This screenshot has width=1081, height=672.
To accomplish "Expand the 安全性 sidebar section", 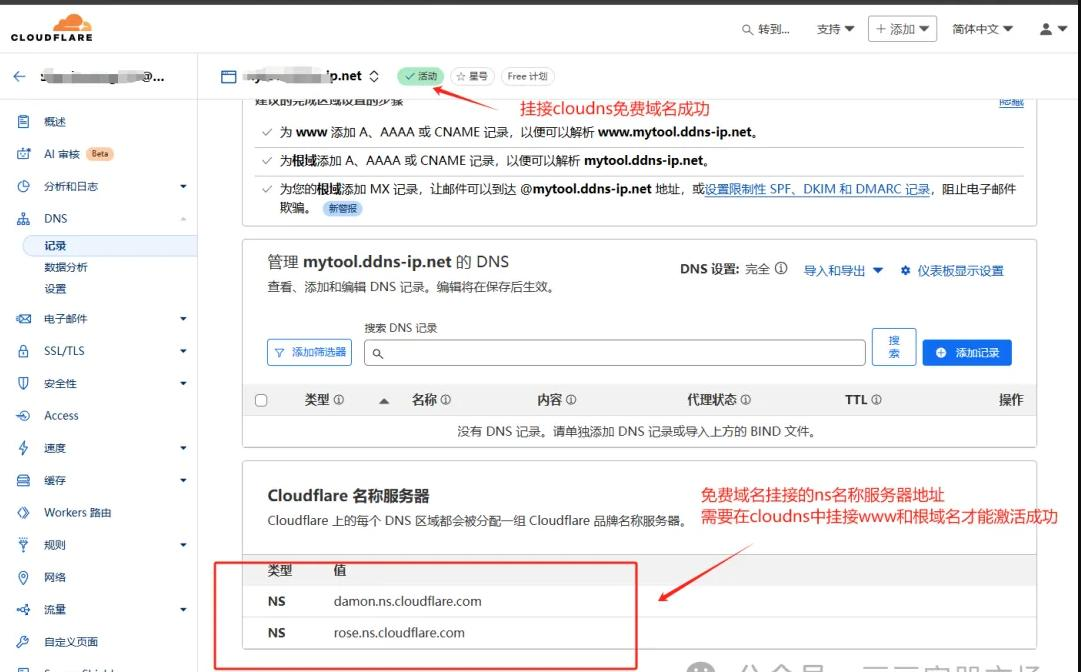I will click(183, 383).
